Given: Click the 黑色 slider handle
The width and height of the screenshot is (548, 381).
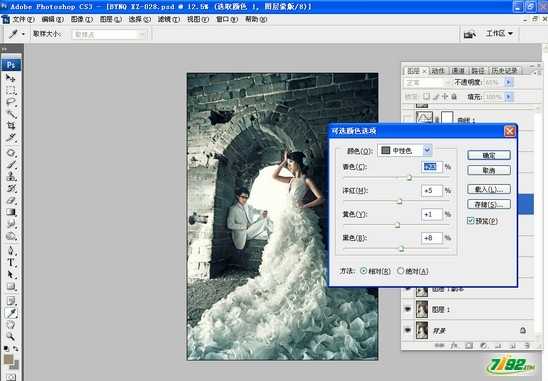Looking at the screenshot, I should 402,249.
